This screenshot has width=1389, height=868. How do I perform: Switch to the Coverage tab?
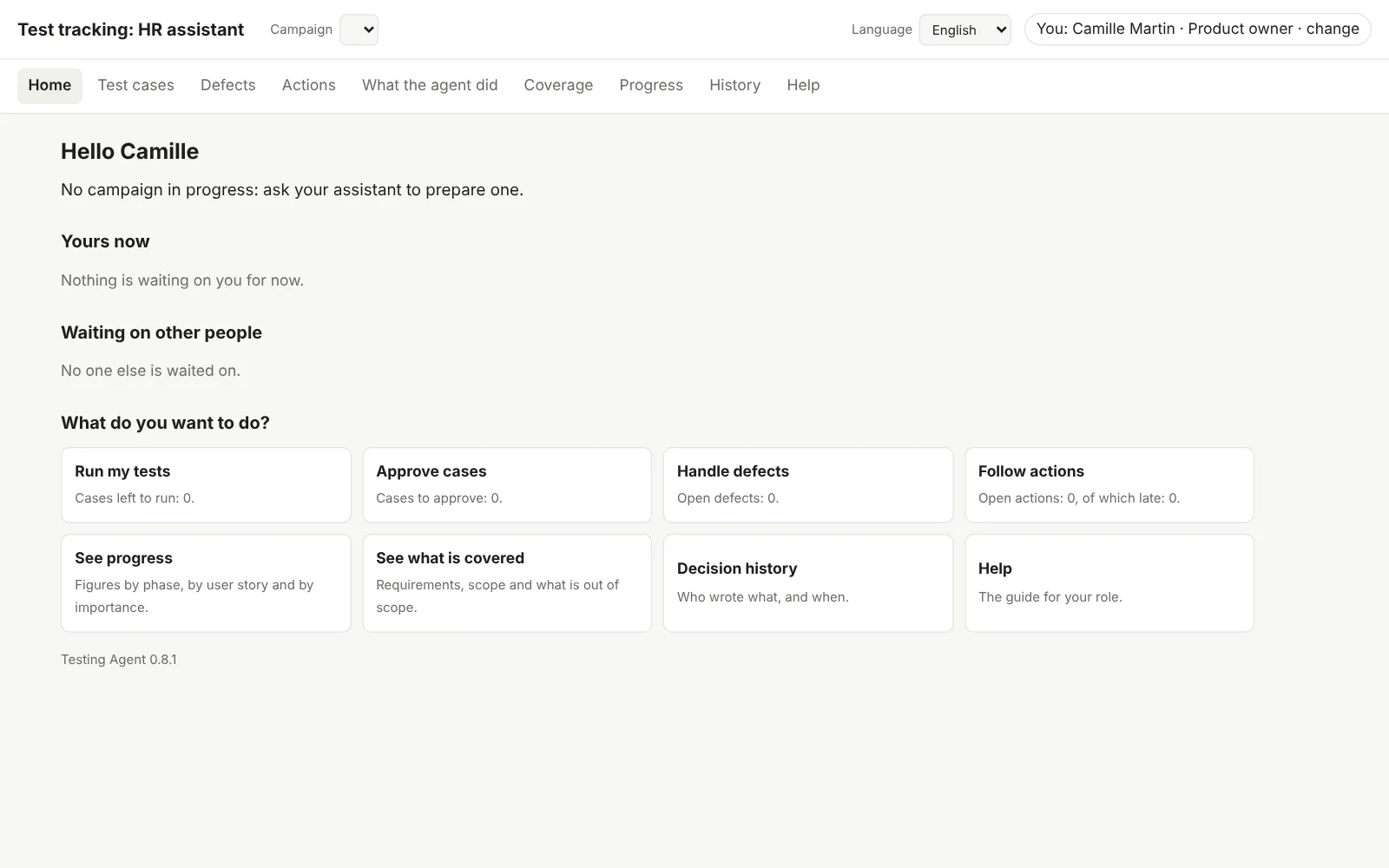coord(558,85)
